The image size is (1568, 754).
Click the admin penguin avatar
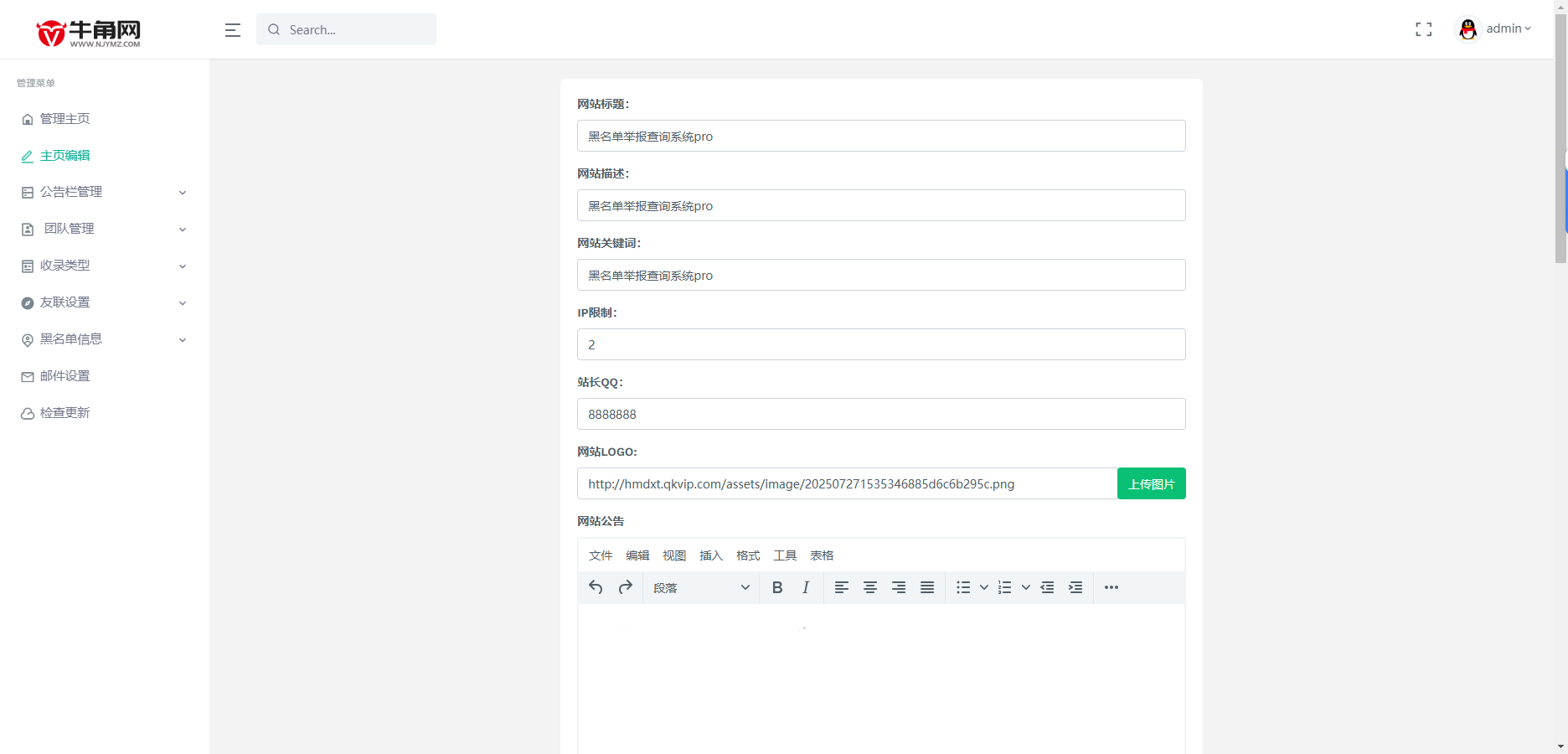pyautogui.click(x=1467, y=29)
